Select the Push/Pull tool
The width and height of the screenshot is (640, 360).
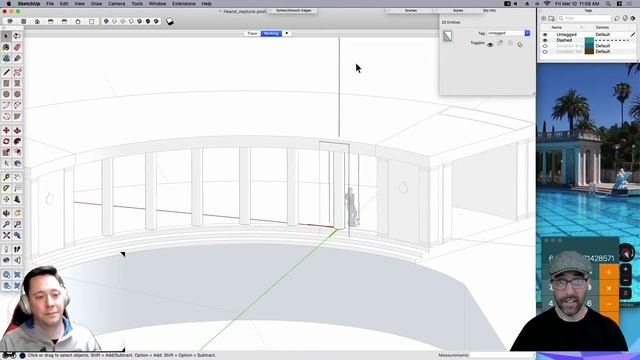[x=17, y=130]
